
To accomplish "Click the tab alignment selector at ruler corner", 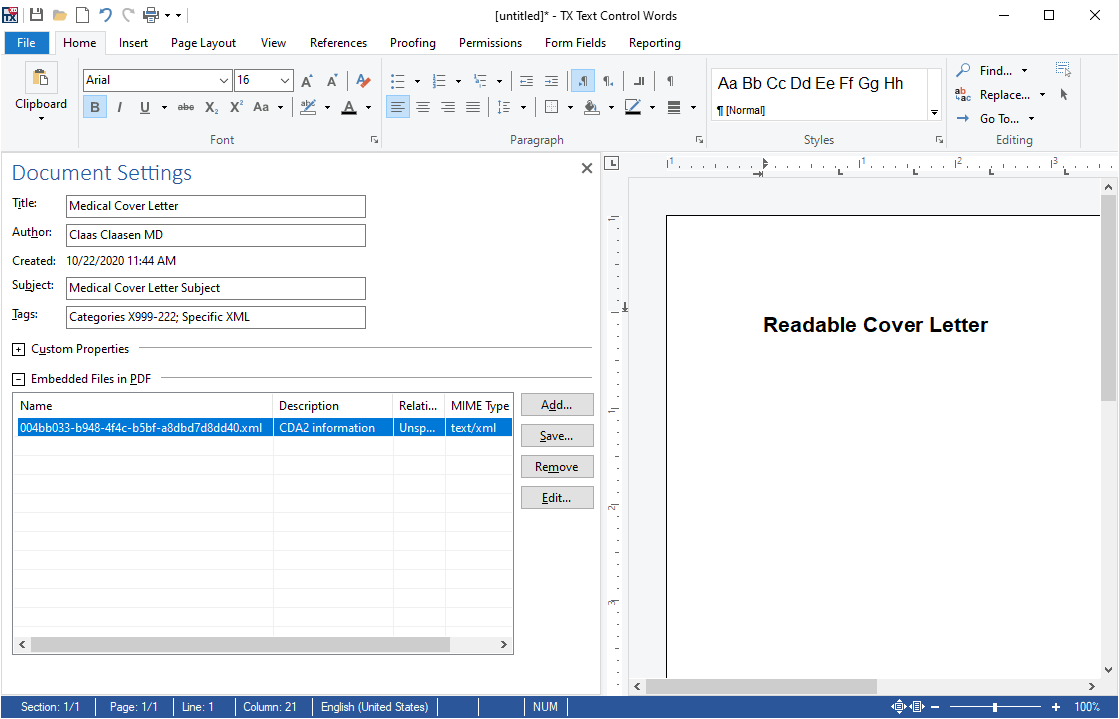I will pos(612,164).
